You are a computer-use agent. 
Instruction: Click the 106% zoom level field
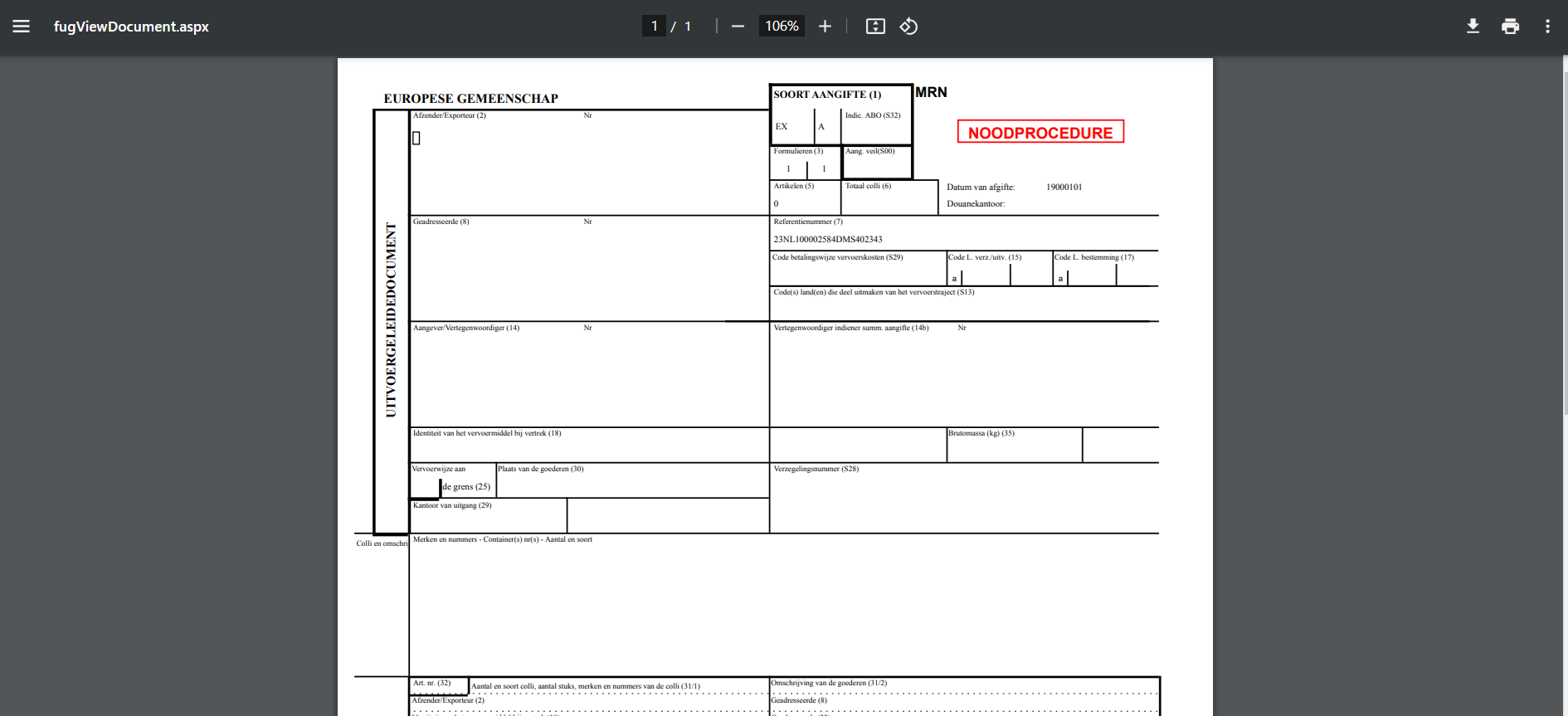pos(782,27)
